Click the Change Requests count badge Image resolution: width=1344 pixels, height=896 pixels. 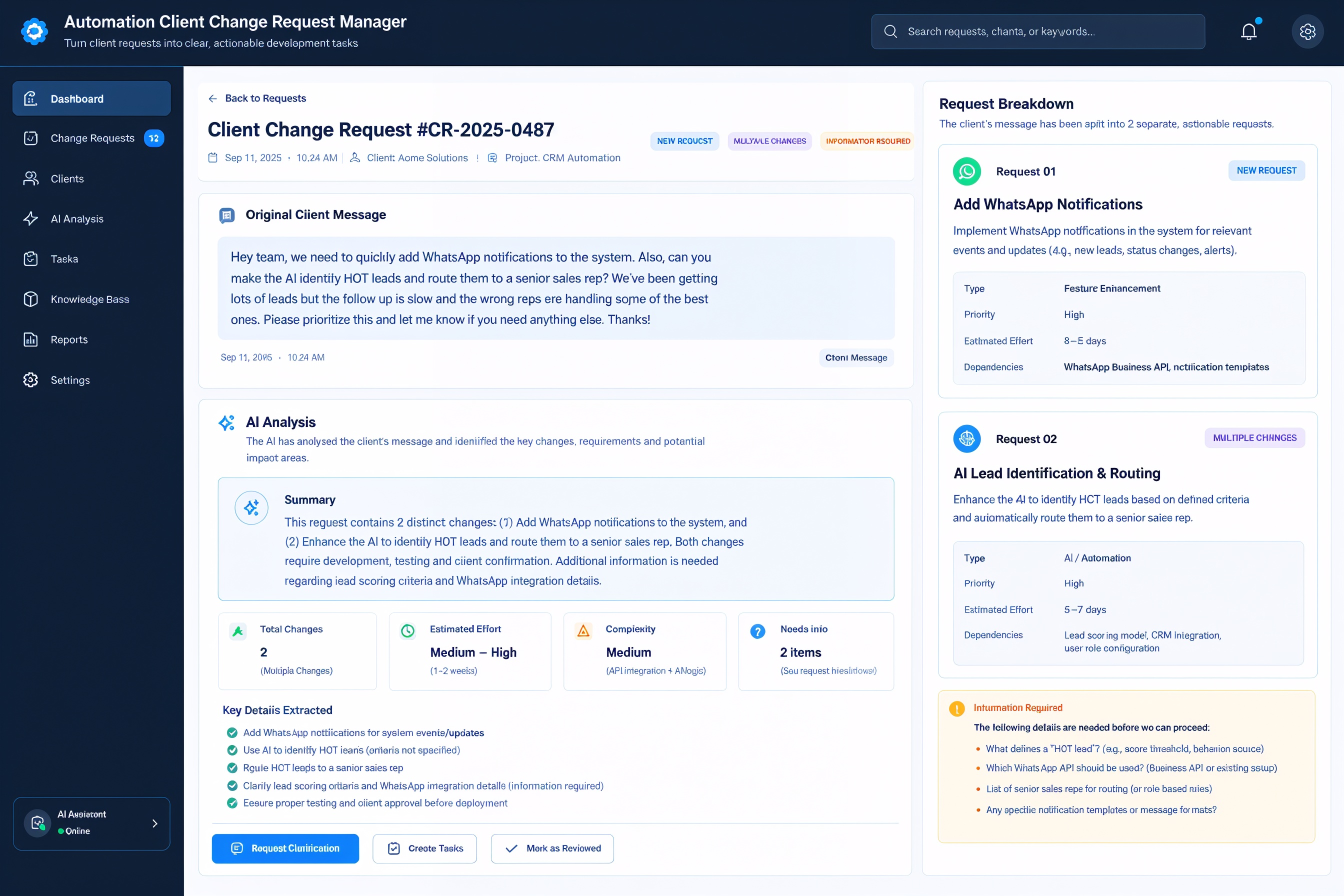pos(153,138)
